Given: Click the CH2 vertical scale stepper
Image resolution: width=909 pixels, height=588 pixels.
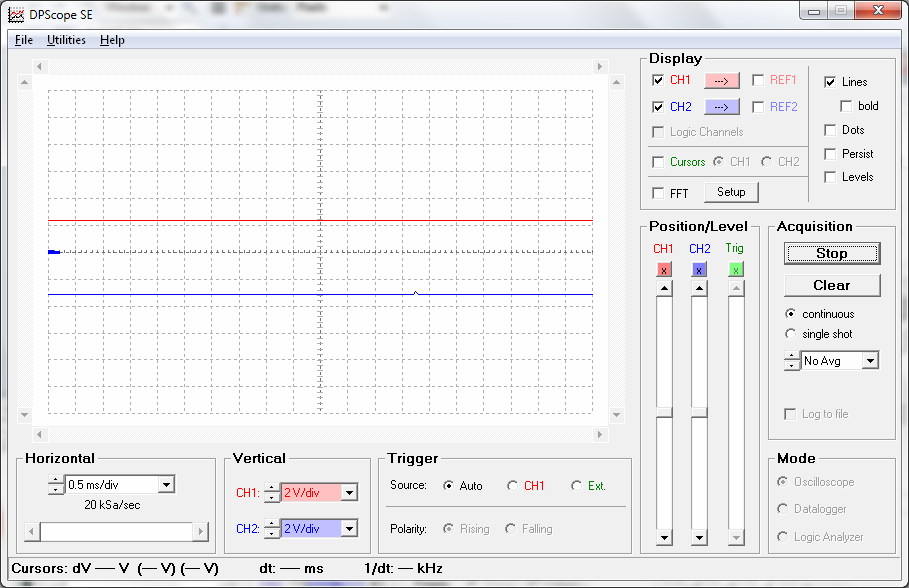Looking at the screenshot, I should [x=272, y=529].
